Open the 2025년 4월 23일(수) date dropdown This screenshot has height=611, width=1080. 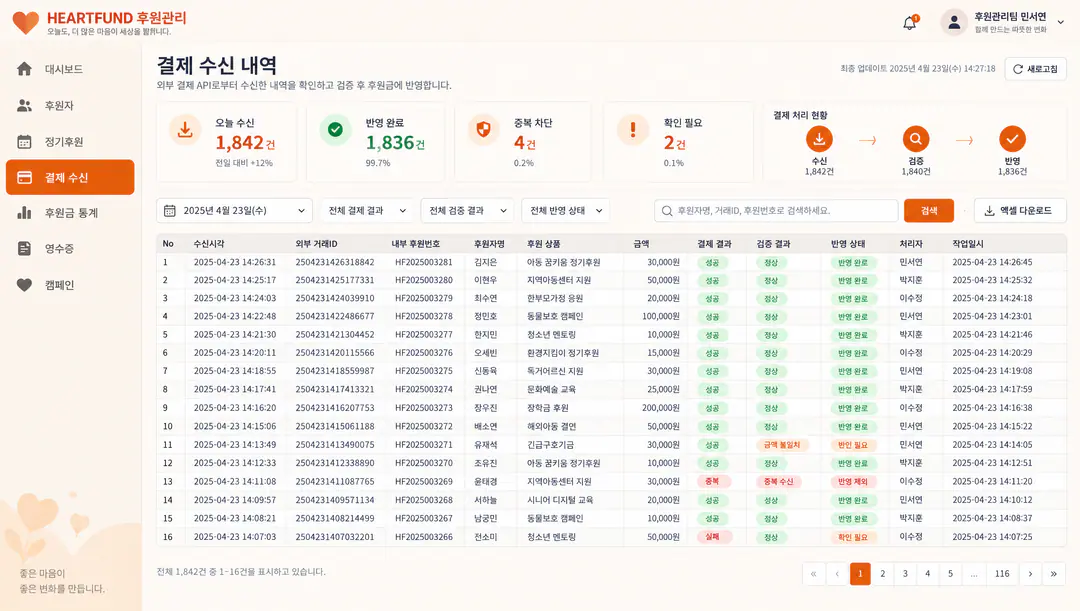[x=234, y=211]
